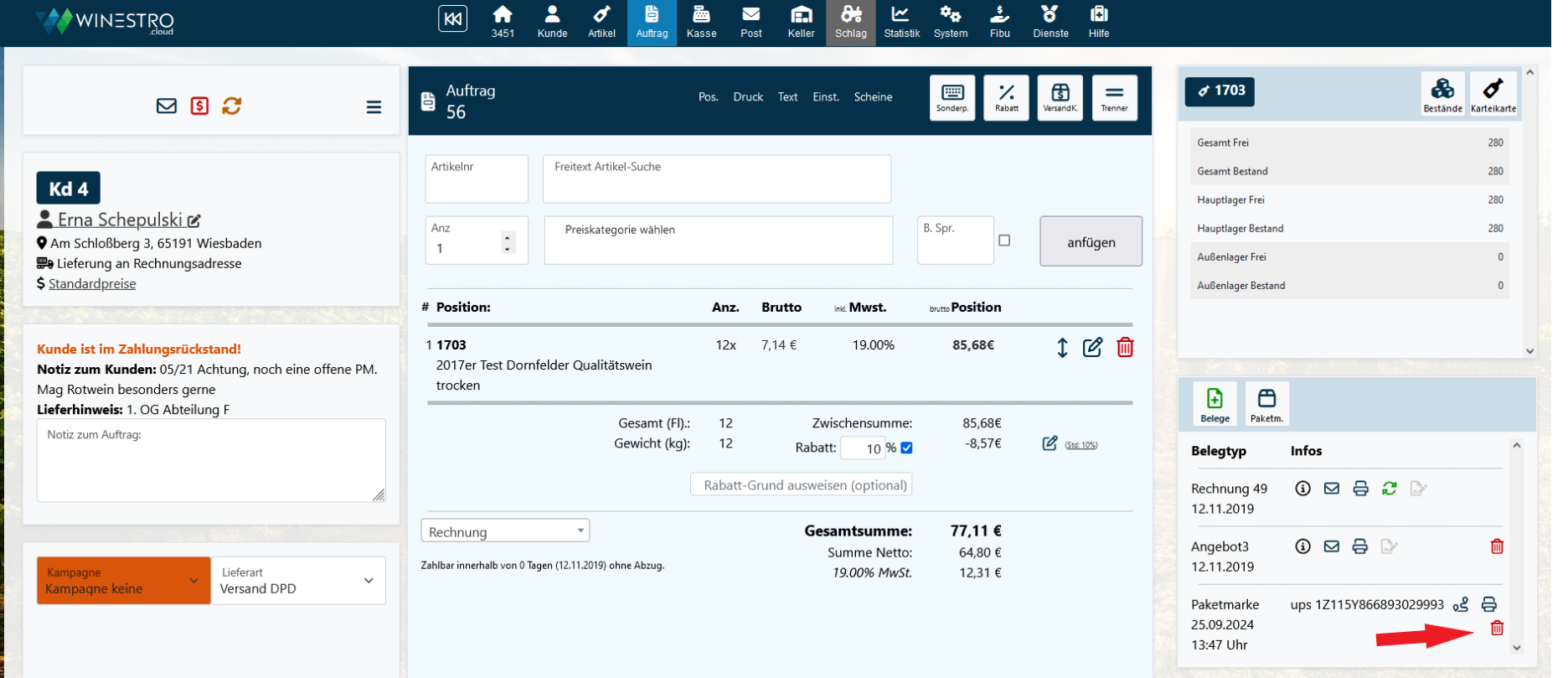
Task: Uncheck the Rabatt percent checkbox
Action: (906, 448)
